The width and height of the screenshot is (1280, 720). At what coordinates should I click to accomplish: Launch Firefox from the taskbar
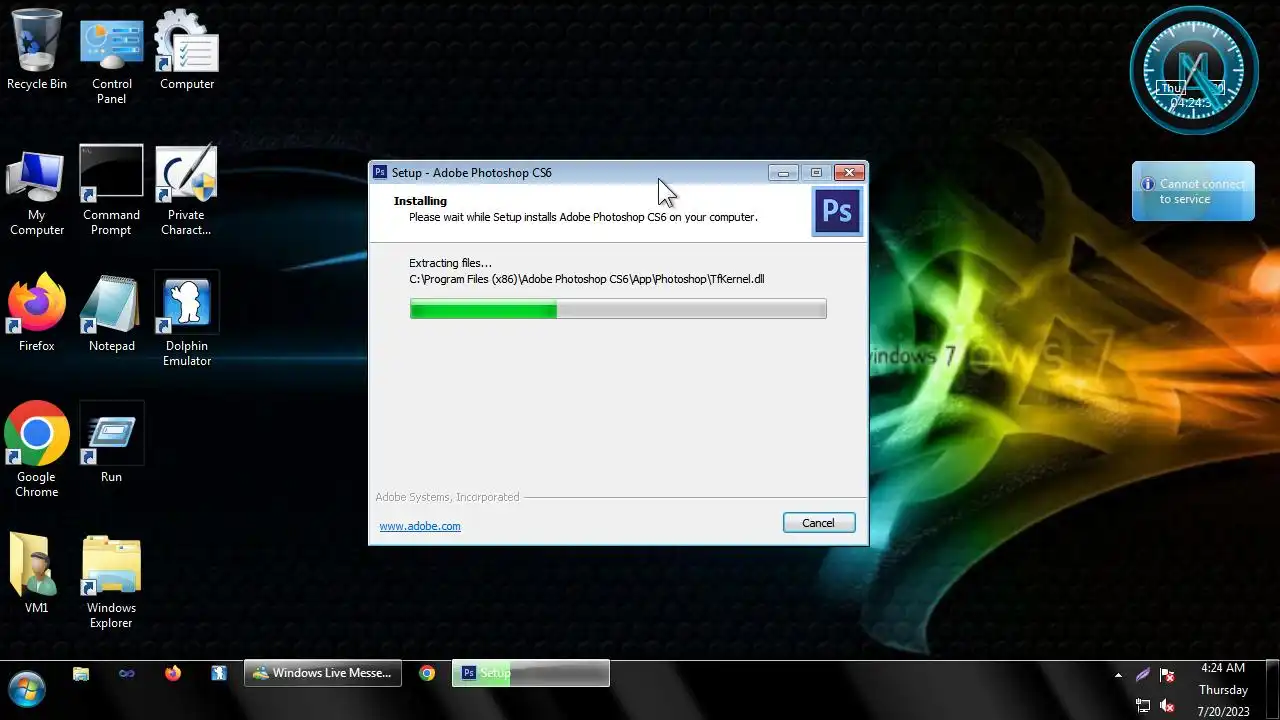pyautogui.click(x=173, y=674)
